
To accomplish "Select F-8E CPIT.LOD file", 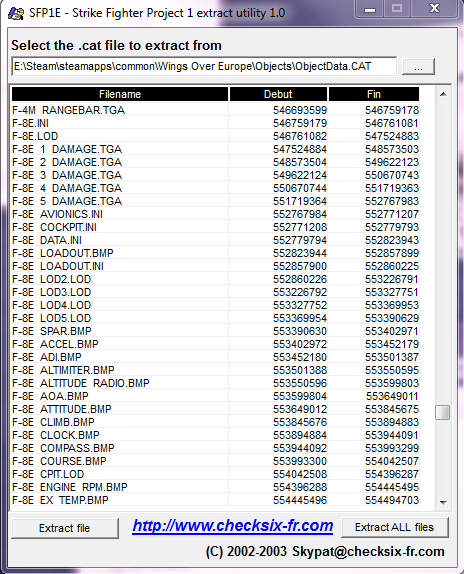I will tap(215, 474).
